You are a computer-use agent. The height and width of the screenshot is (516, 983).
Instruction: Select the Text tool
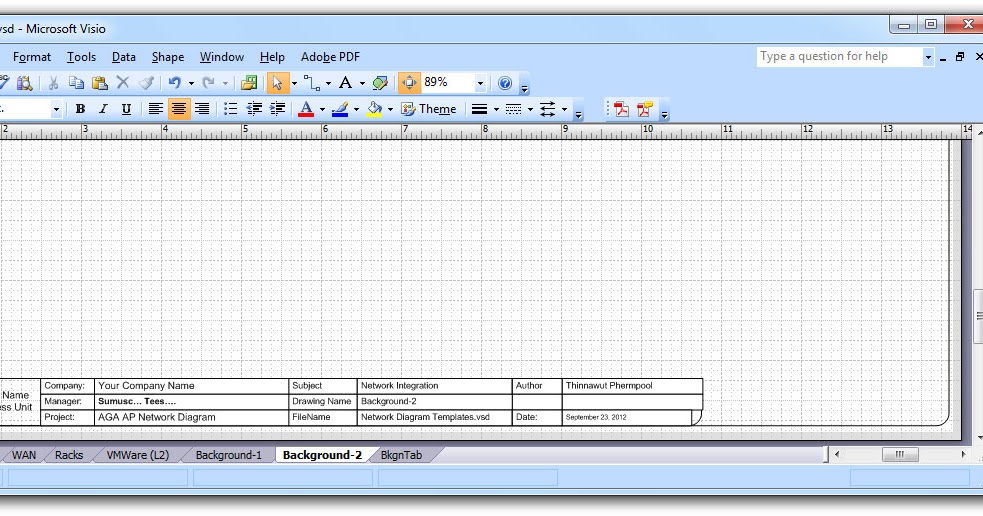pyautogui.click(x=345, y=83)
